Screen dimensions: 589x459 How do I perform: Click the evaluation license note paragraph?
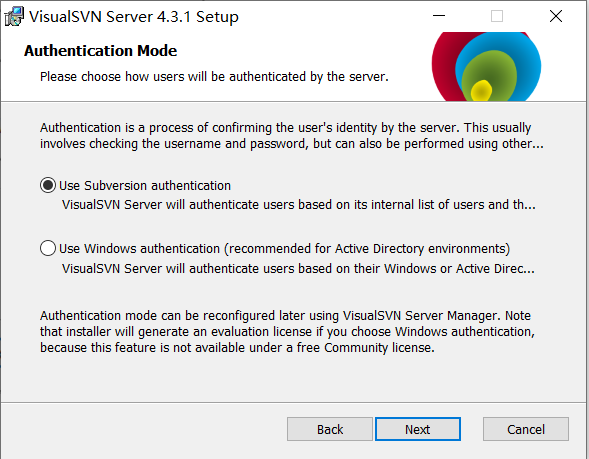[287, 332]
